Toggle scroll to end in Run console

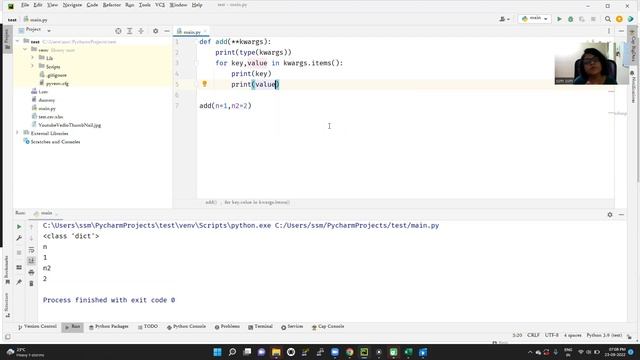[31, 260]
